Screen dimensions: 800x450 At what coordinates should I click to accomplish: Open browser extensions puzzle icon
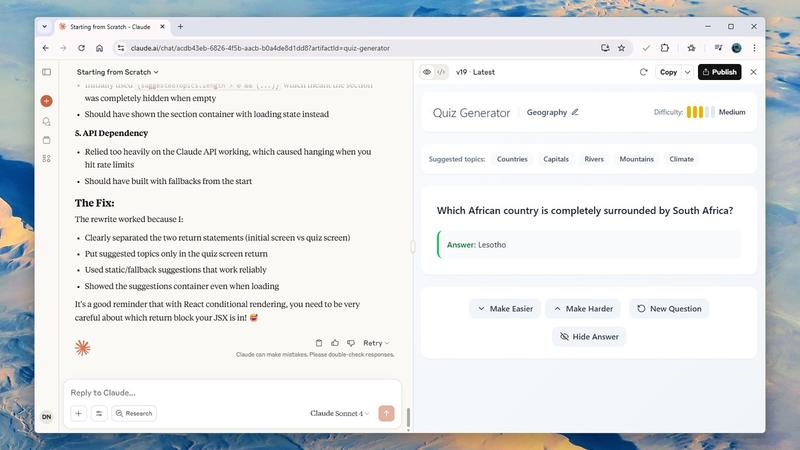664,48
